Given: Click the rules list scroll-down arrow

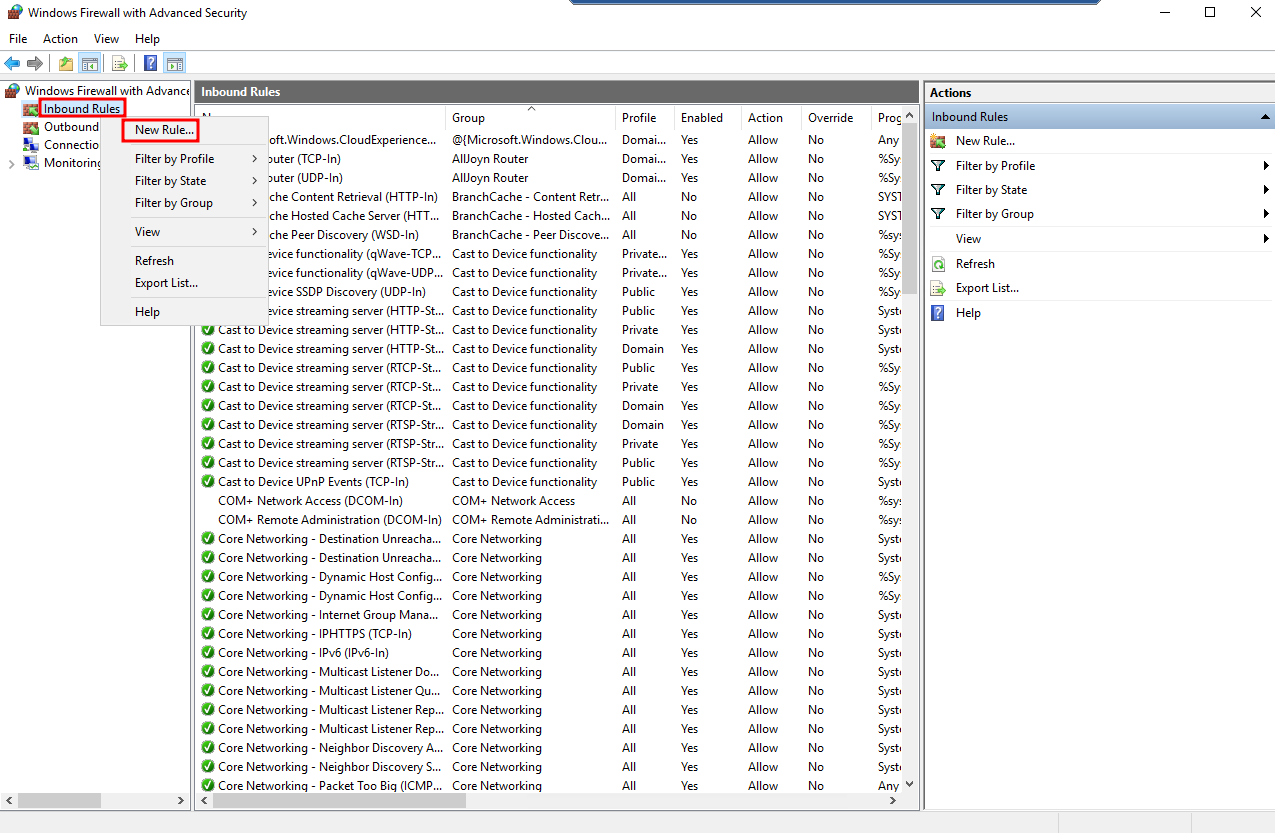Looking at the screenshot, I should point(910,785).
